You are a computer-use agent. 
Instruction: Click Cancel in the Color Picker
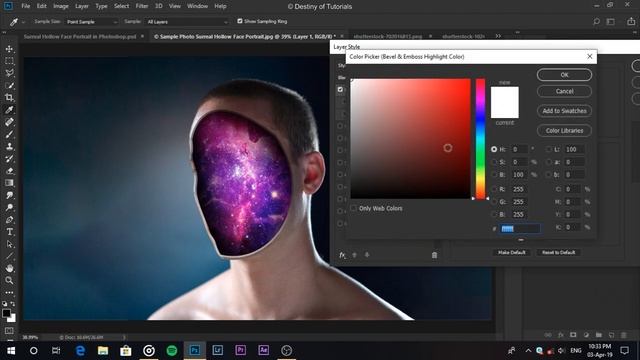click(564, 91)
